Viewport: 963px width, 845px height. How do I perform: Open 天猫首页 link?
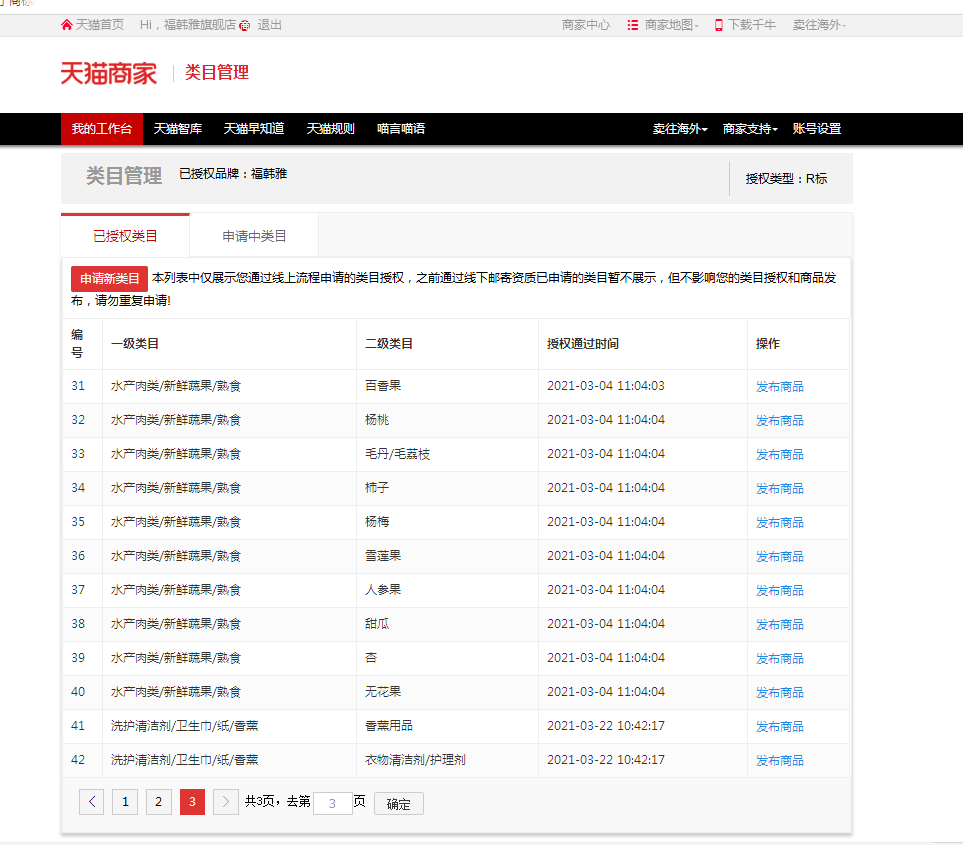(99, 25)
